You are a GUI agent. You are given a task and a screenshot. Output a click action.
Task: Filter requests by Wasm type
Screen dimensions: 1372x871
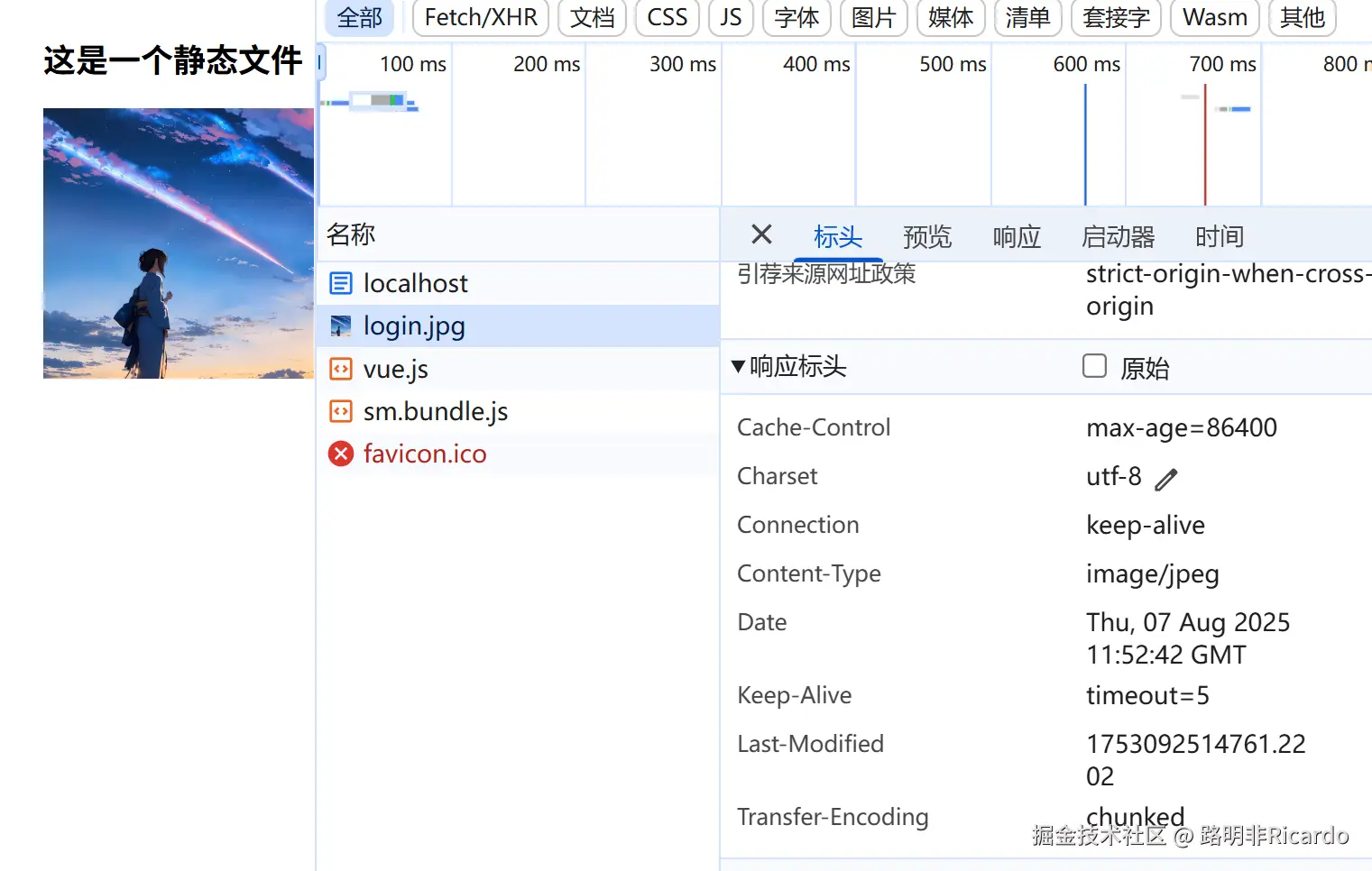tap(1214, 17)
